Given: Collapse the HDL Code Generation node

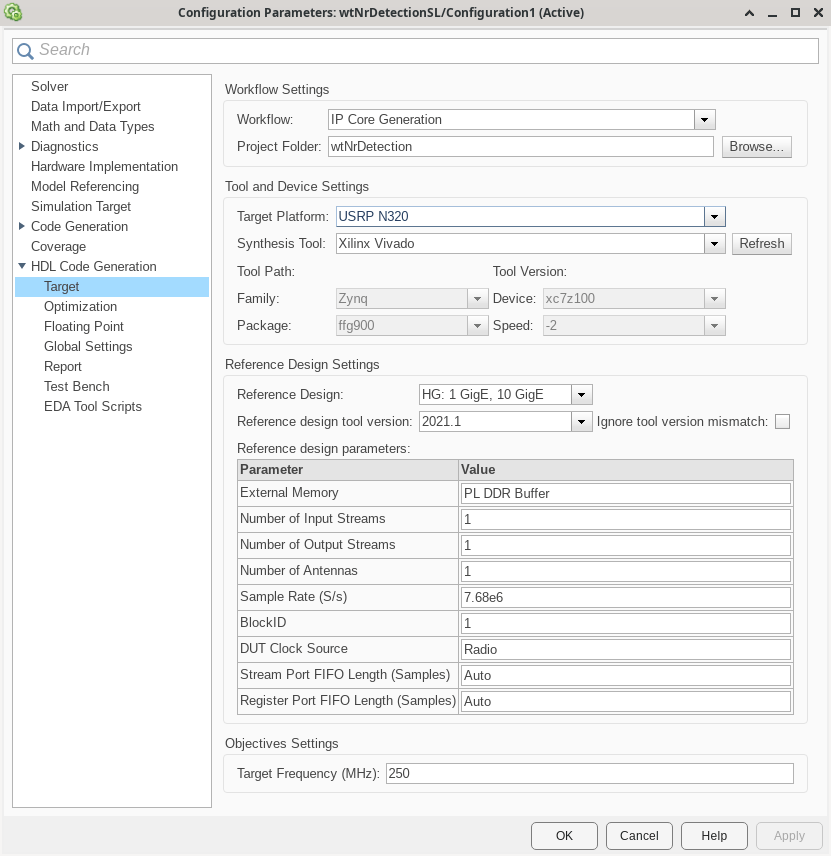Looking at the screenshot, I should pos(22,266).
